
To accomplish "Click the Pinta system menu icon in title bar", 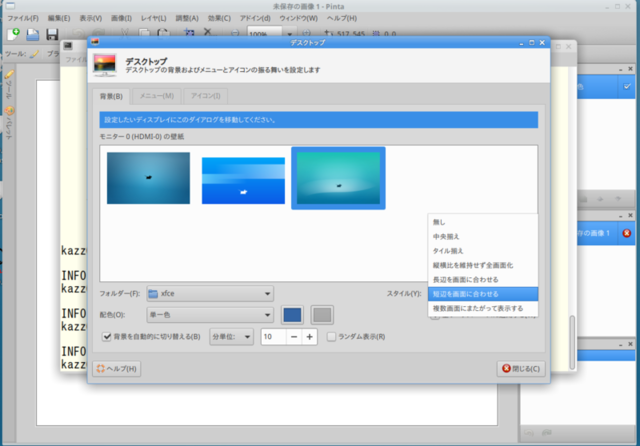I will [x=10, y=6].
